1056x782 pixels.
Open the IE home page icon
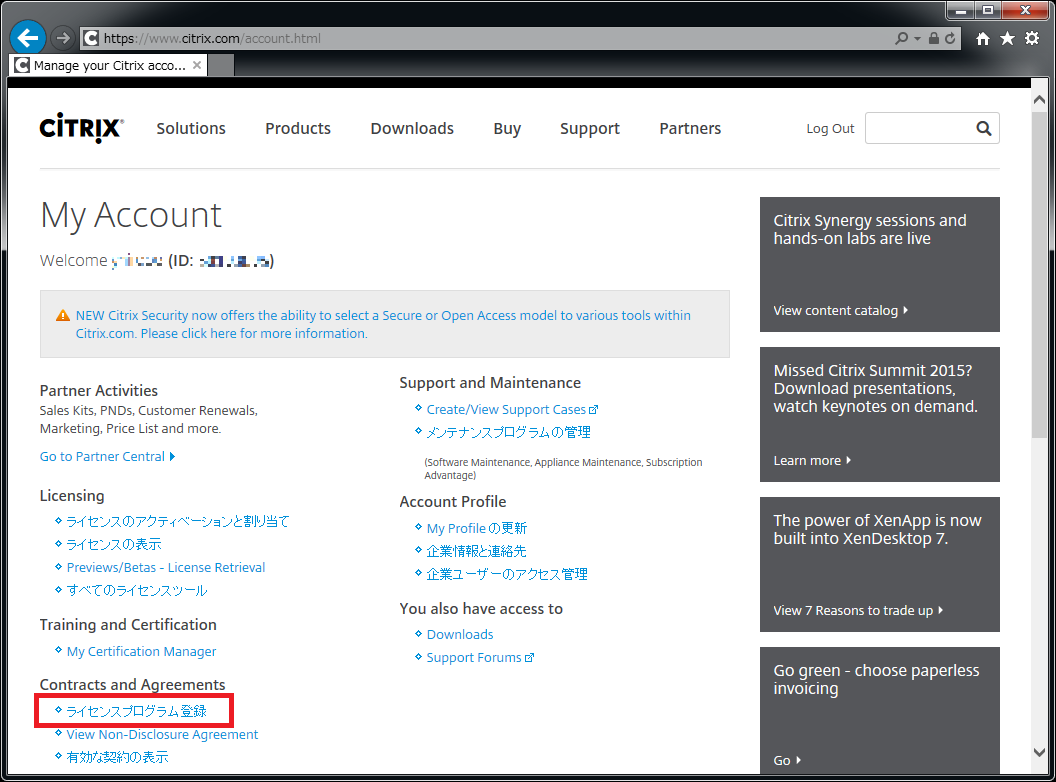click(984, 38)
